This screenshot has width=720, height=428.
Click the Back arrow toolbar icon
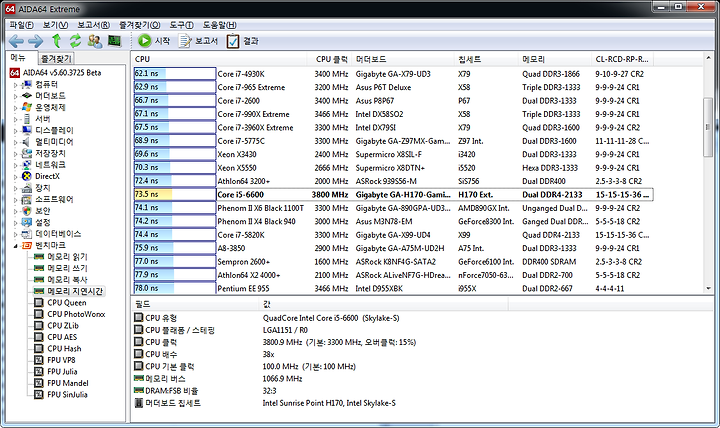click(x=16, y=41)
